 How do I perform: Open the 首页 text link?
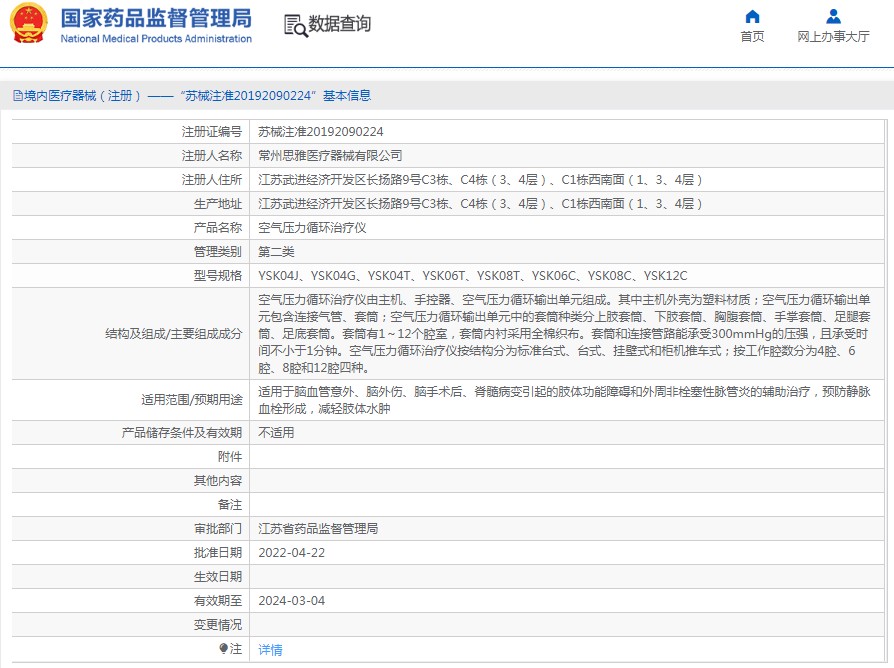[752, 37]
